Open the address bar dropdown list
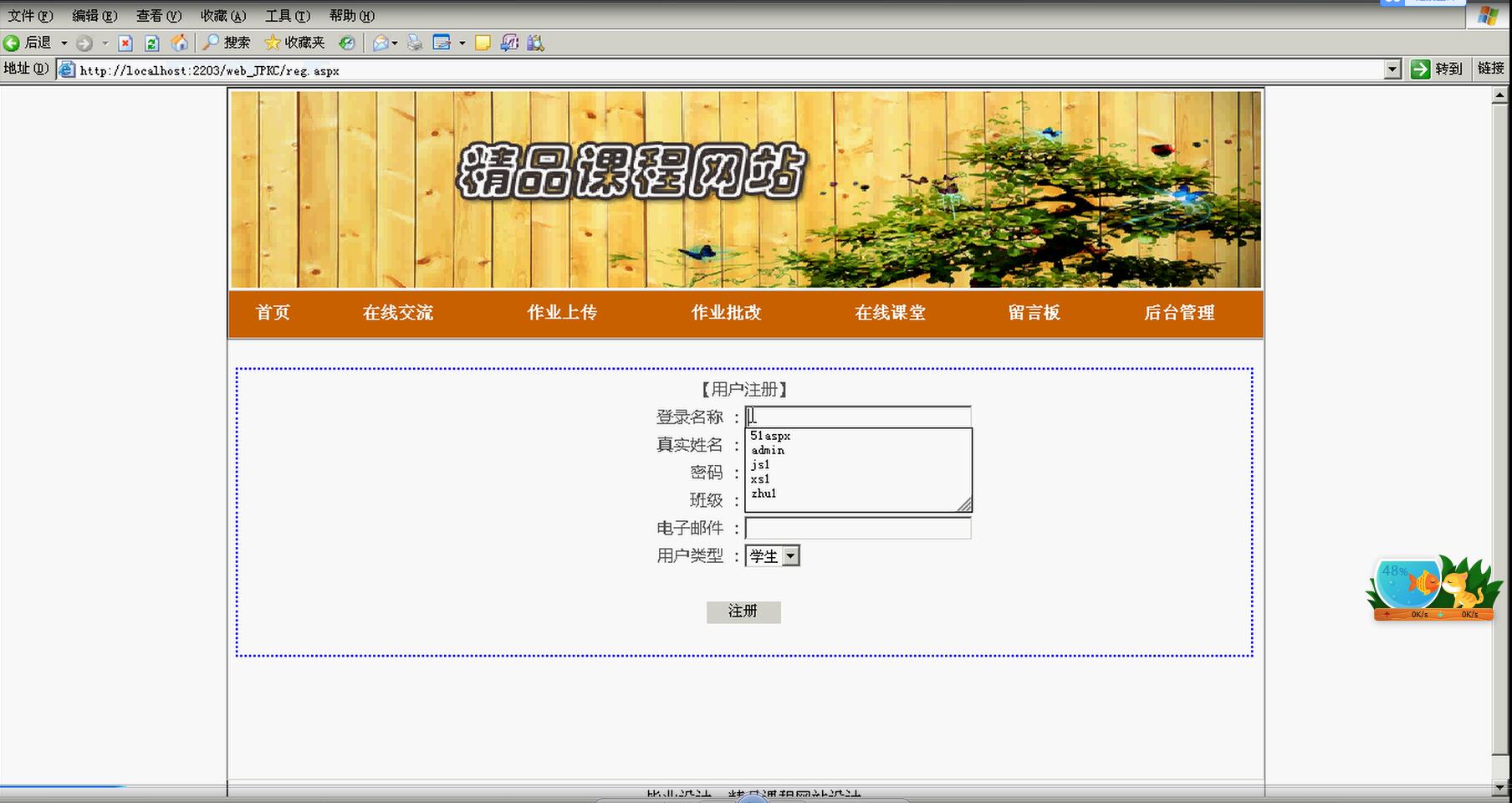1512x803 pixels. click(x=1392, y=70)
